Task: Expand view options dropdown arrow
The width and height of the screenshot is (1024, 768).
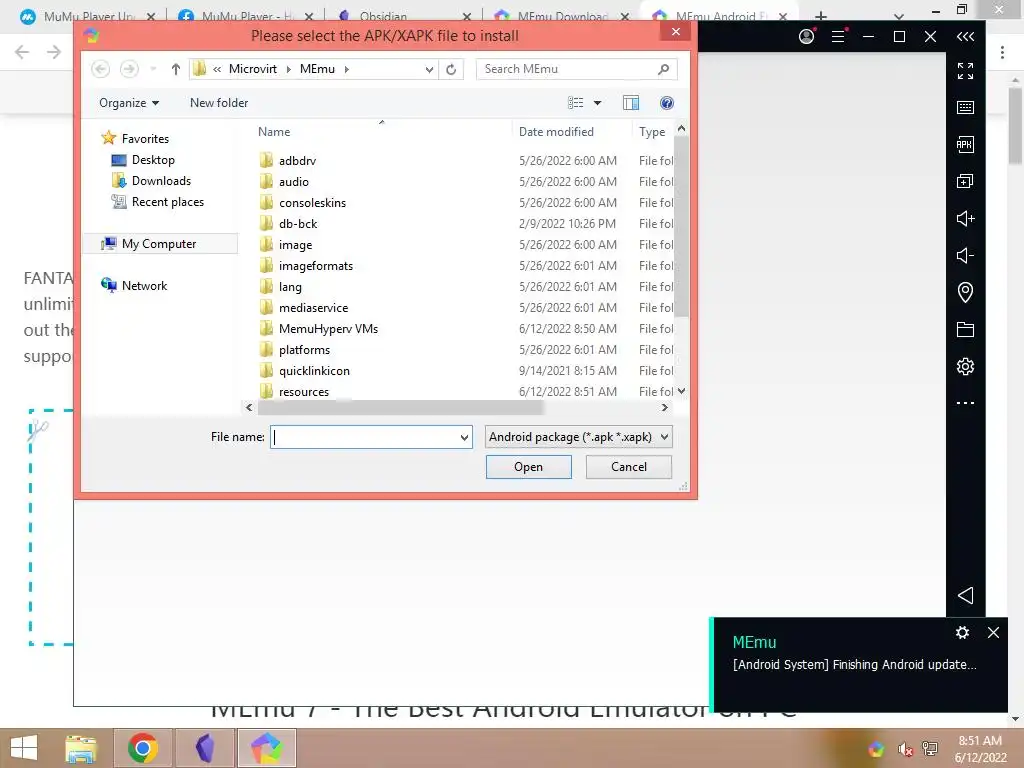Action: click(x=597, y=103)
